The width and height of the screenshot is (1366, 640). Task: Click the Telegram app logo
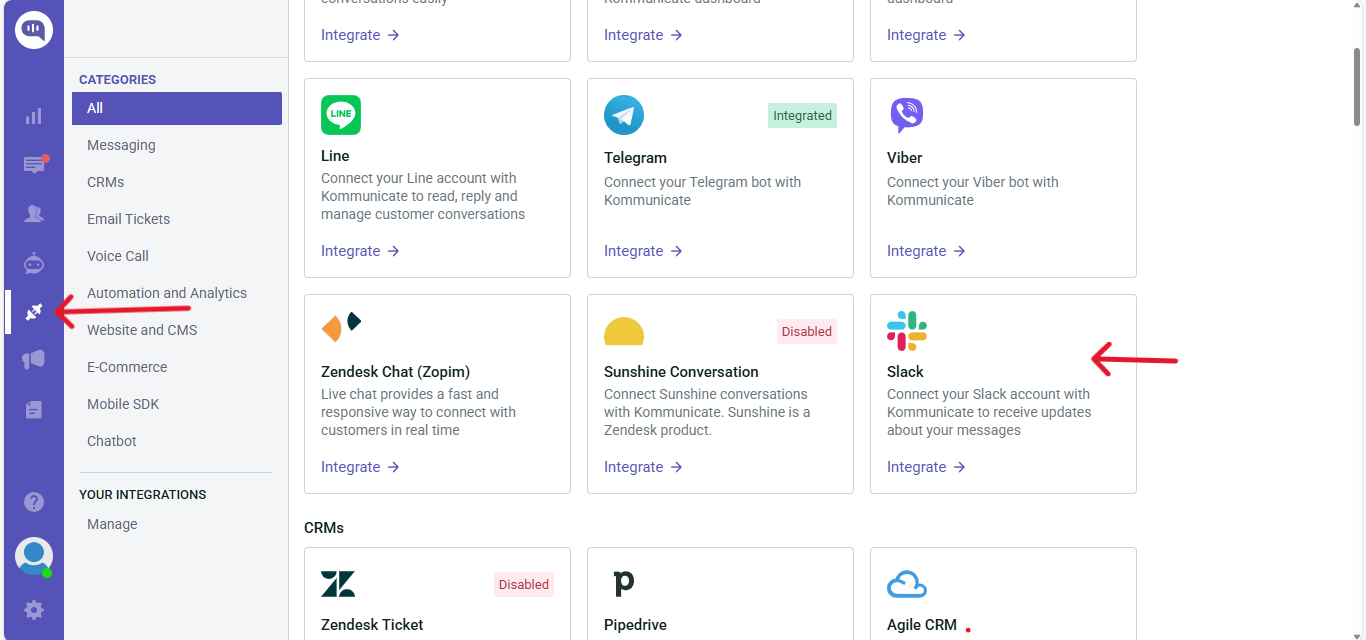[624, 115]
